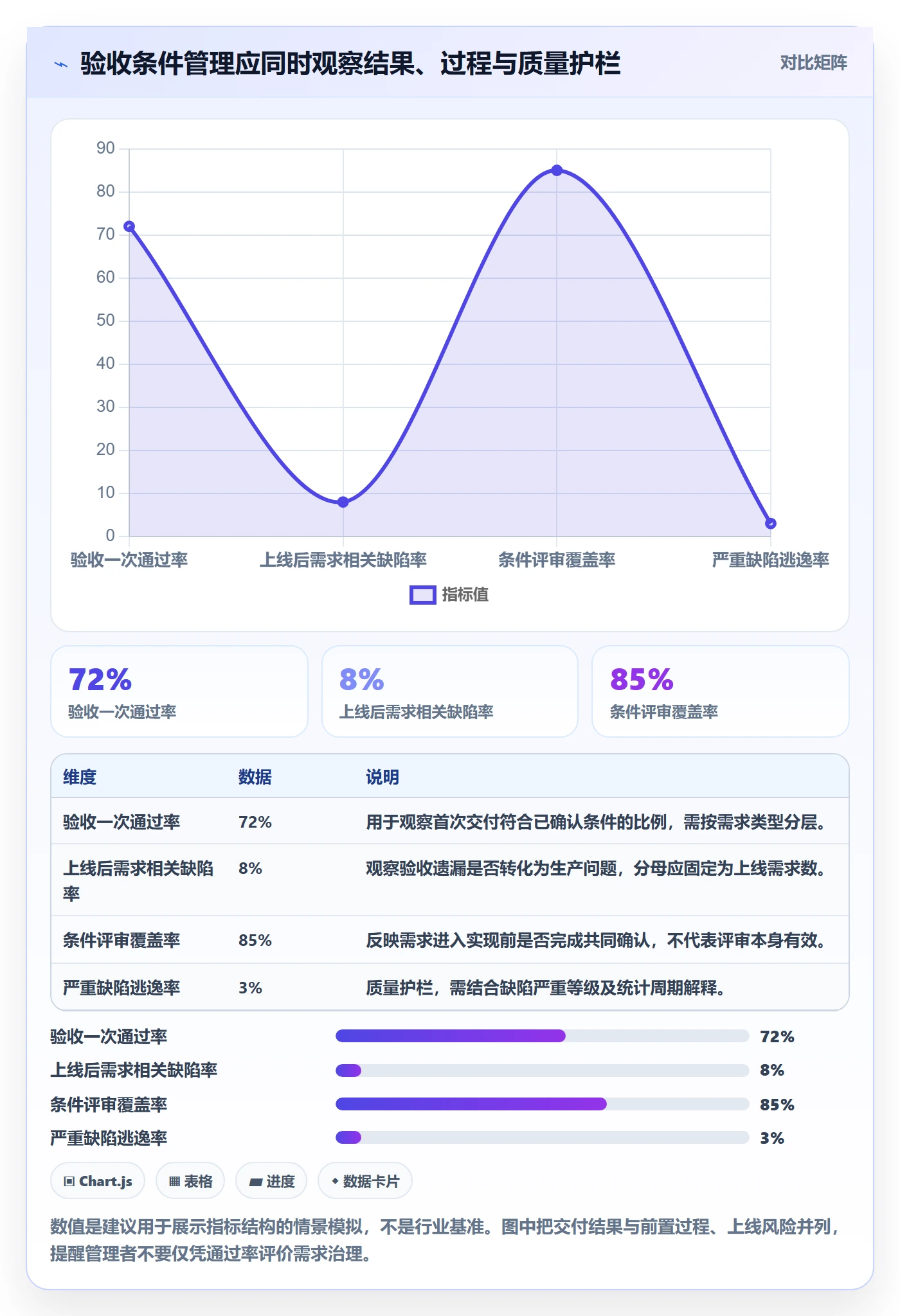Click the 数据卡片 tag chip
This screenshot has width=900, height=1316.
(x=365, y=1181)
